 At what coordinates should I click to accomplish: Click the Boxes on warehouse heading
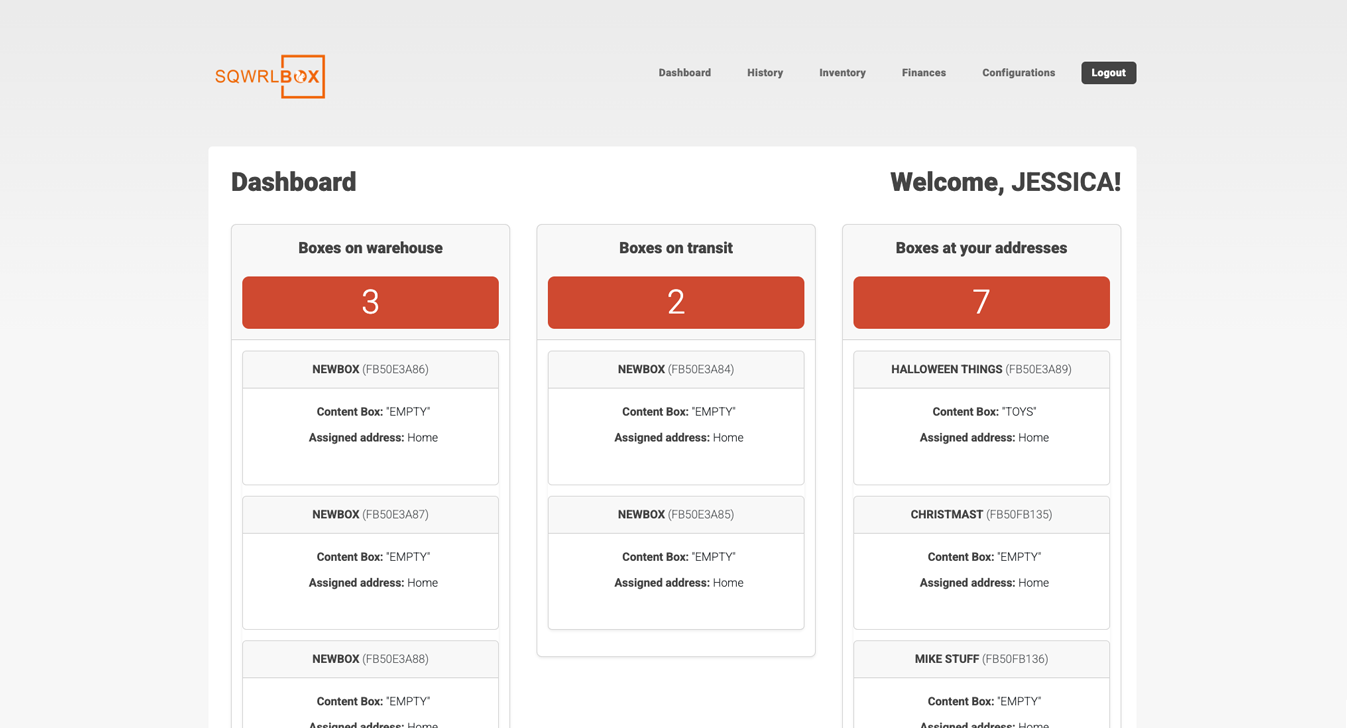[x=370, y=248]
